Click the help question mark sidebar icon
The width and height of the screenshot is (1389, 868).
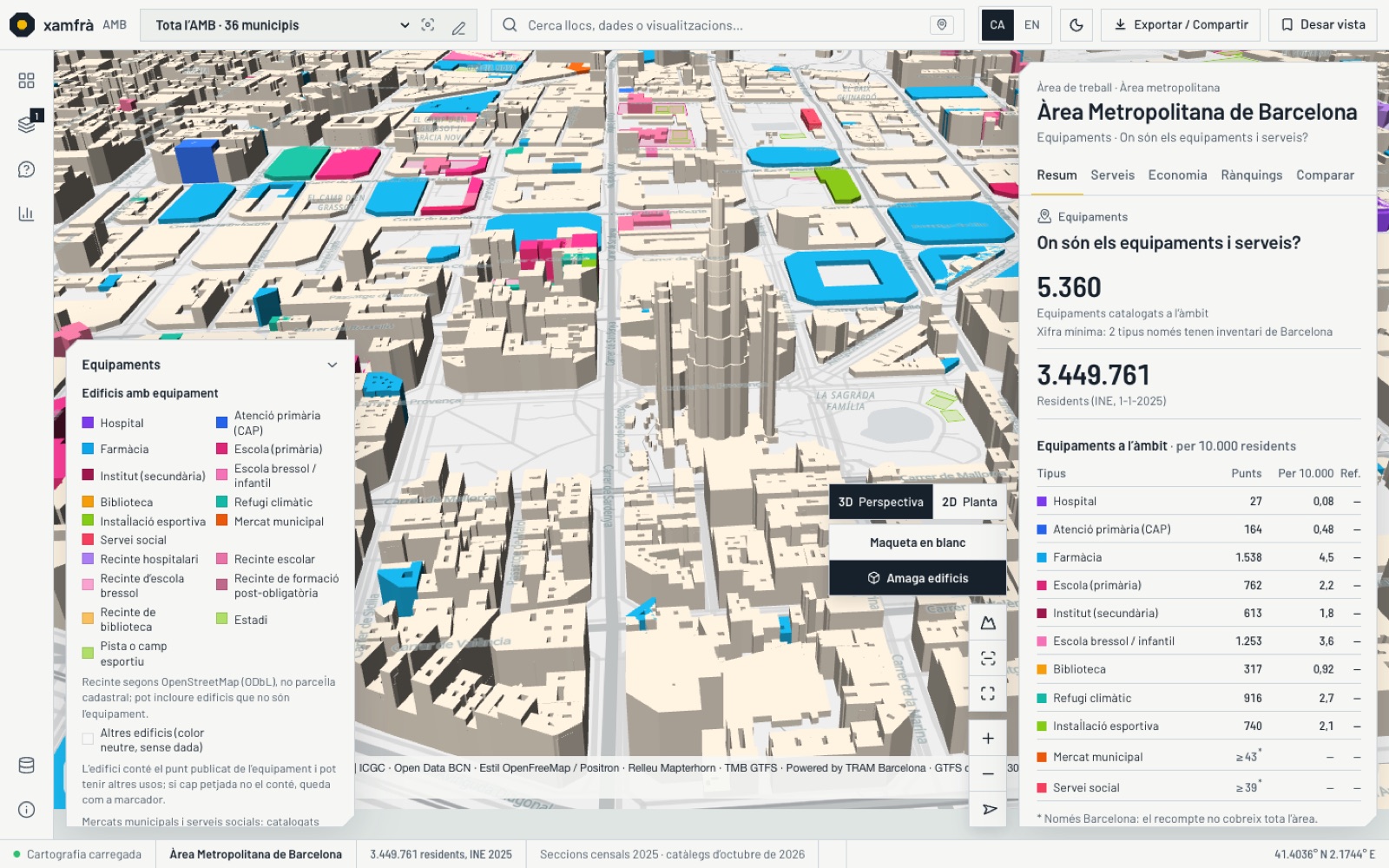tap(26, 169)
